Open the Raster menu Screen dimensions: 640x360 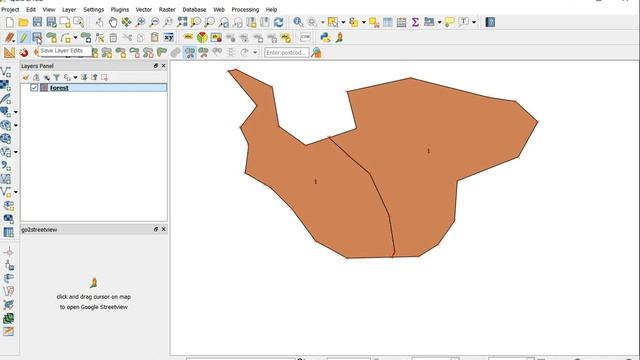pyautogui.click(x=167, y=9)
